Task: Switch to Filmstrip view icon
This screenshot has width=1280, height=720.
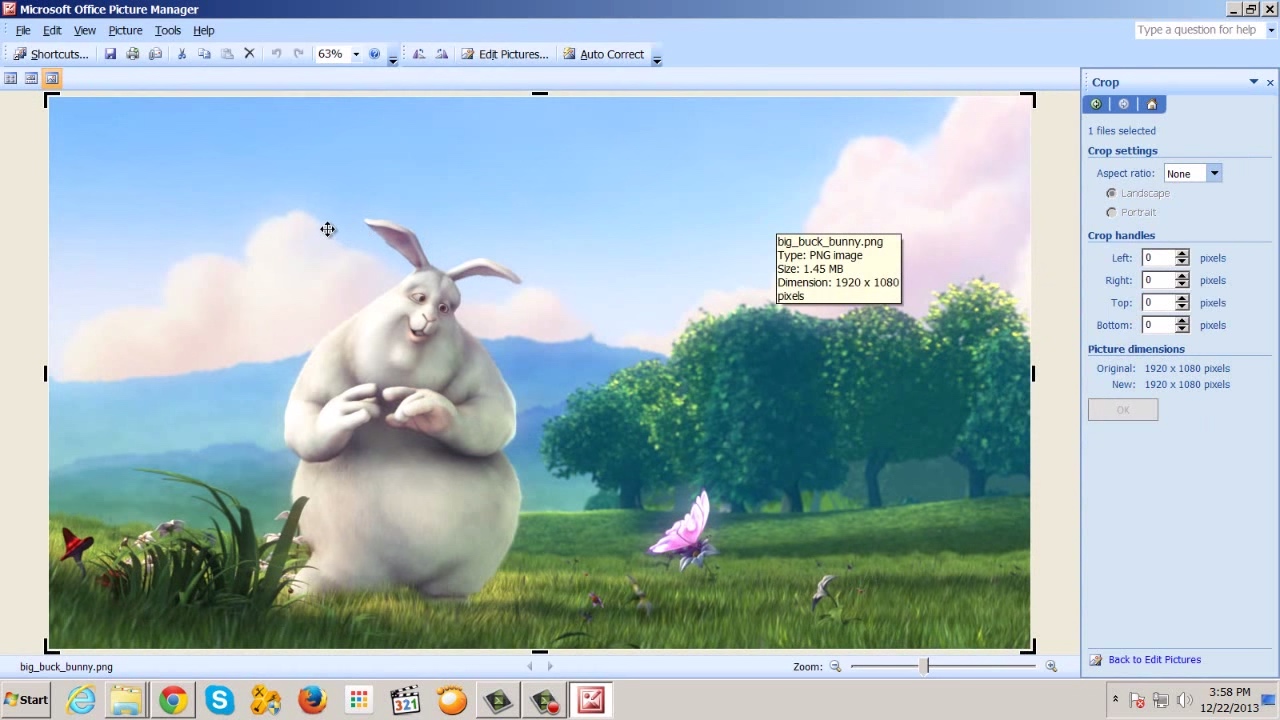Action: (31, 78)
